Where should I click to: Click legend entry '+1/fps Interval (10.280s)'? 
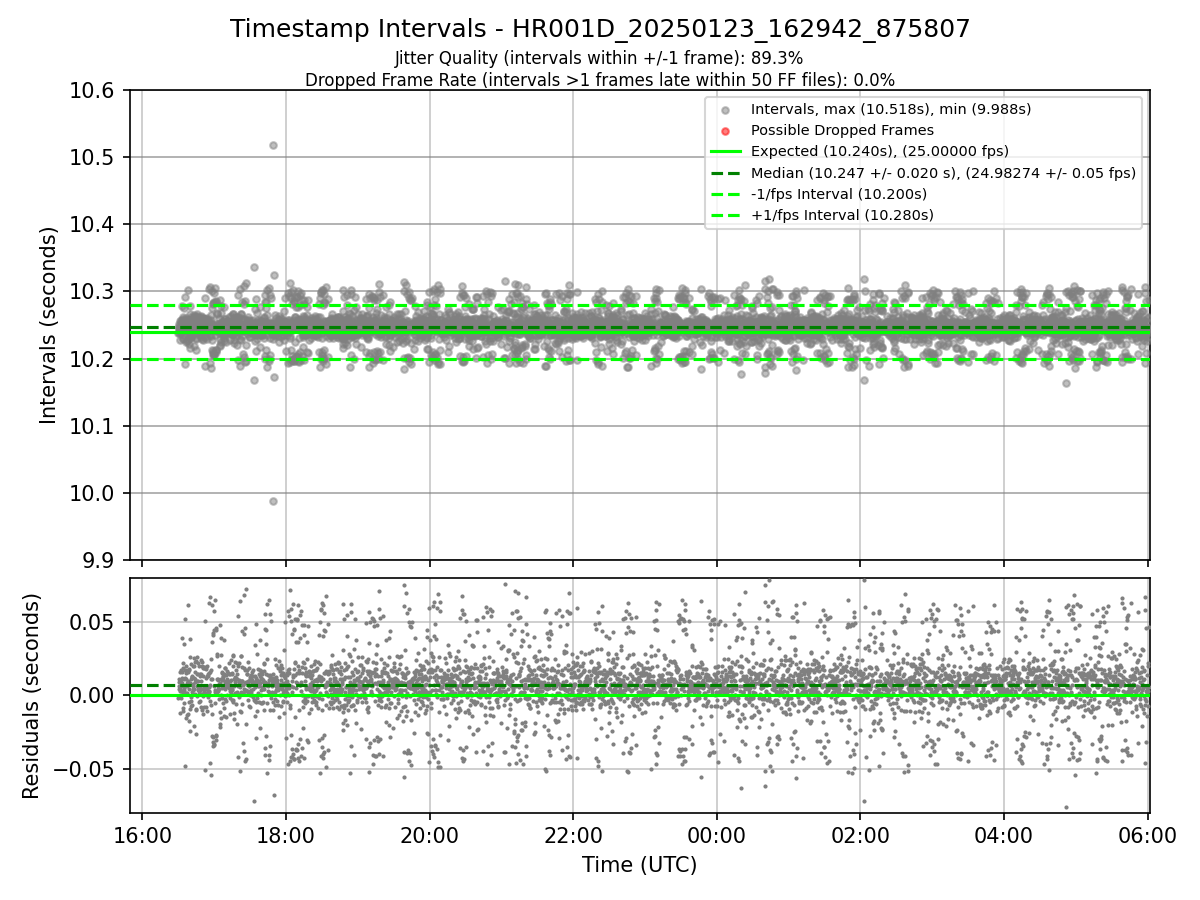pyautogui.click(x=842, y=214)
